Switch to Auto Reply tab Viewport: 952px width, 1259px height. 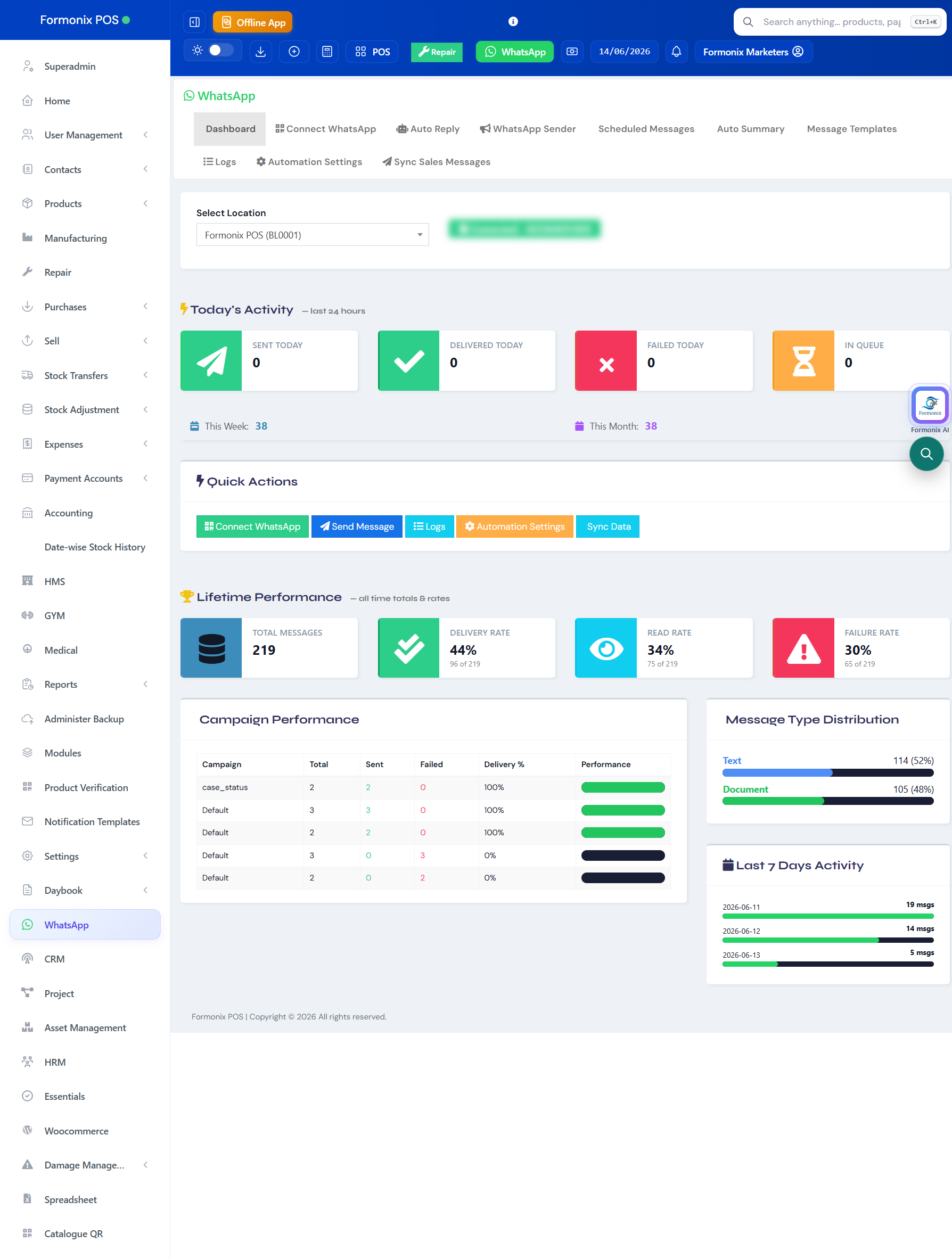click(428, 129)
